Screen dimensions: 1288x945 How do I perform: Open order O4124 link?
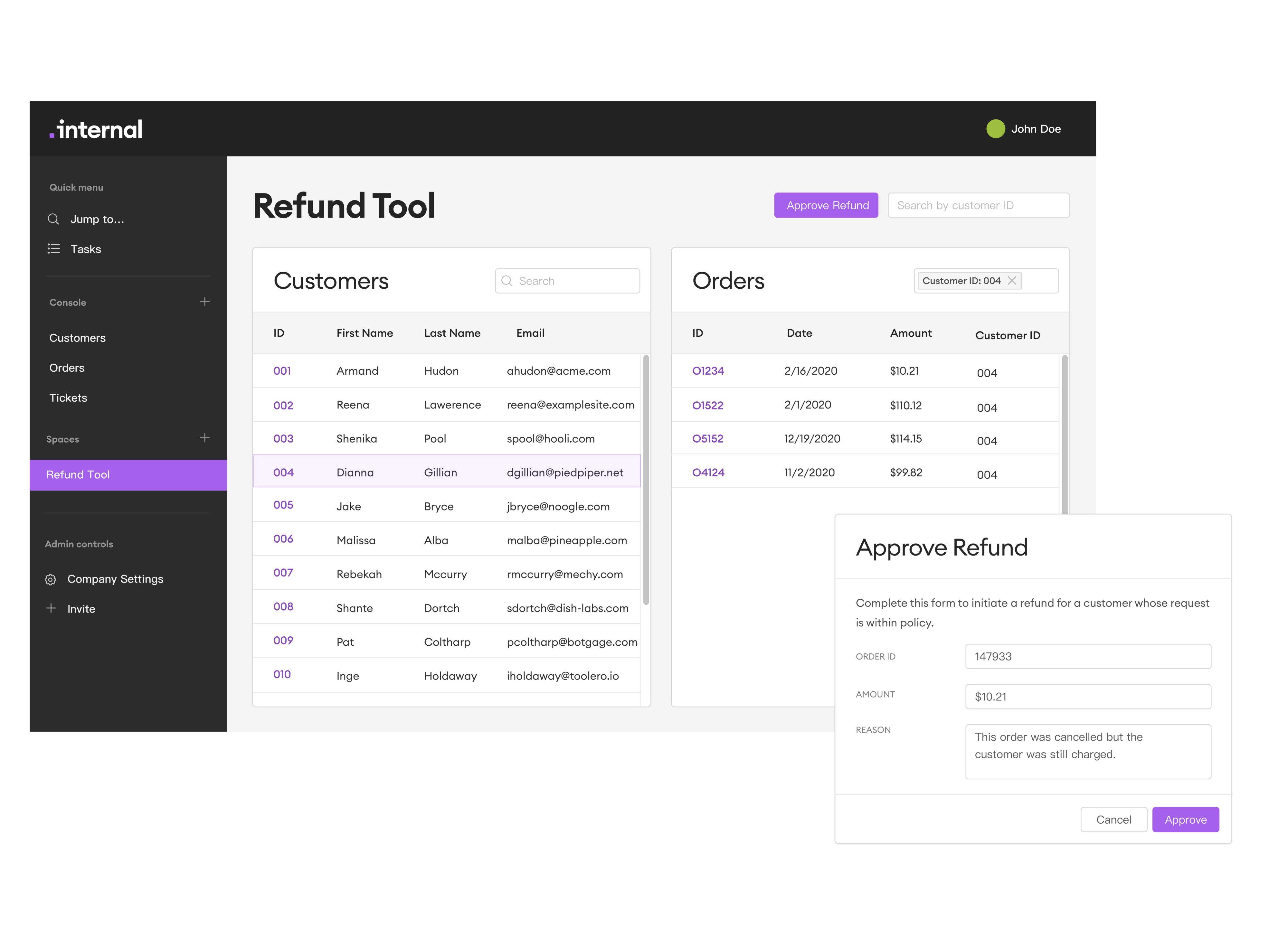pos(708,472)
